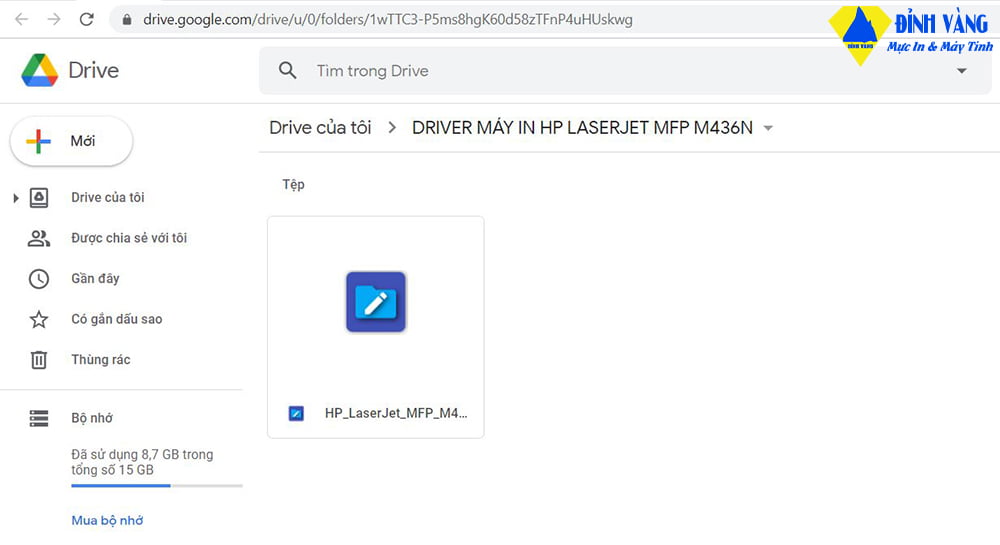Click the Drive của tôi sidebar icon

(x=39, y=198)
